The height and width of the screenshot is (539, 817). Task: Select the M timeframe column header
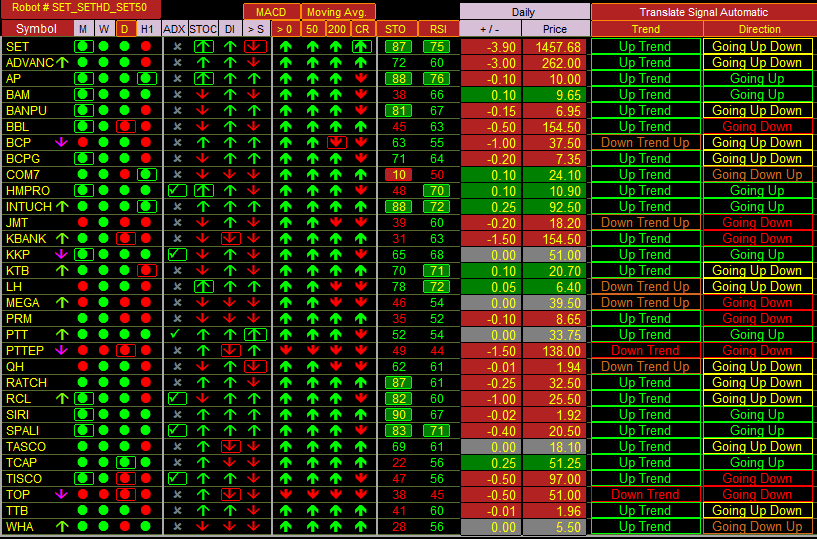pyautogui.click(x=83, y=29)
